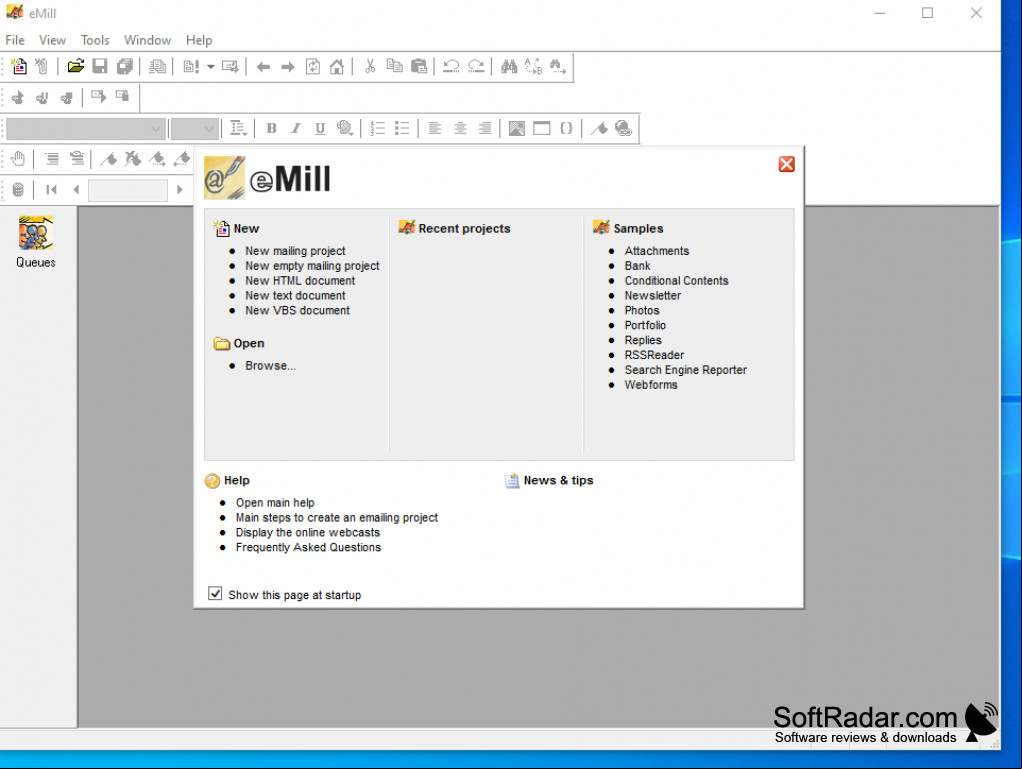1022x769 pixels.
Task: Click the Replace (A to B) icon
Action: click(534, 66)
